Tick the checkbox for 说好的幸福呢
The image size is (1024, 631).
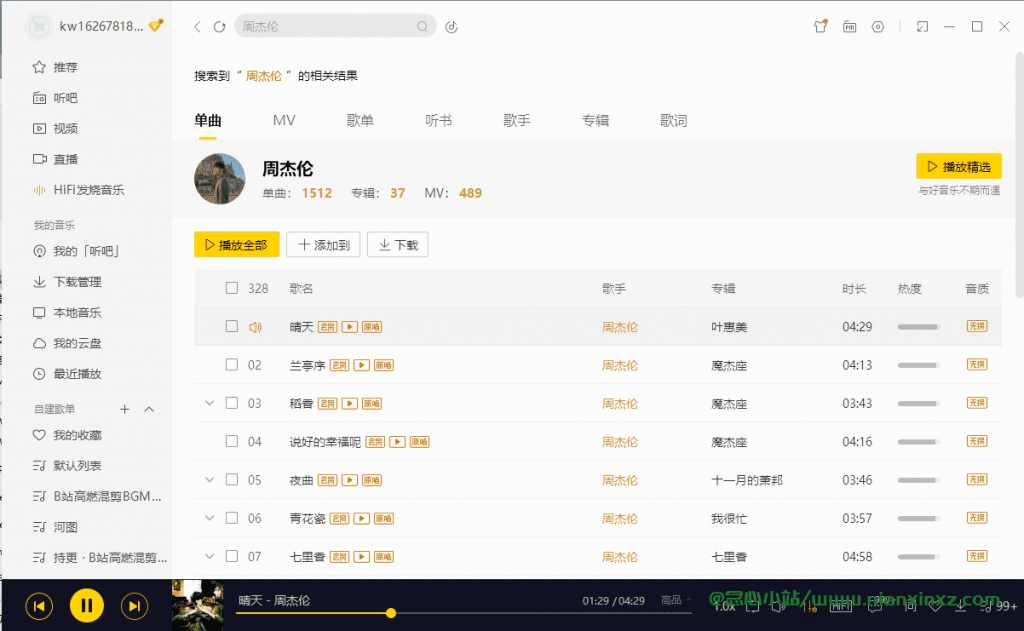pyautogui.click(x=232, y=442)
